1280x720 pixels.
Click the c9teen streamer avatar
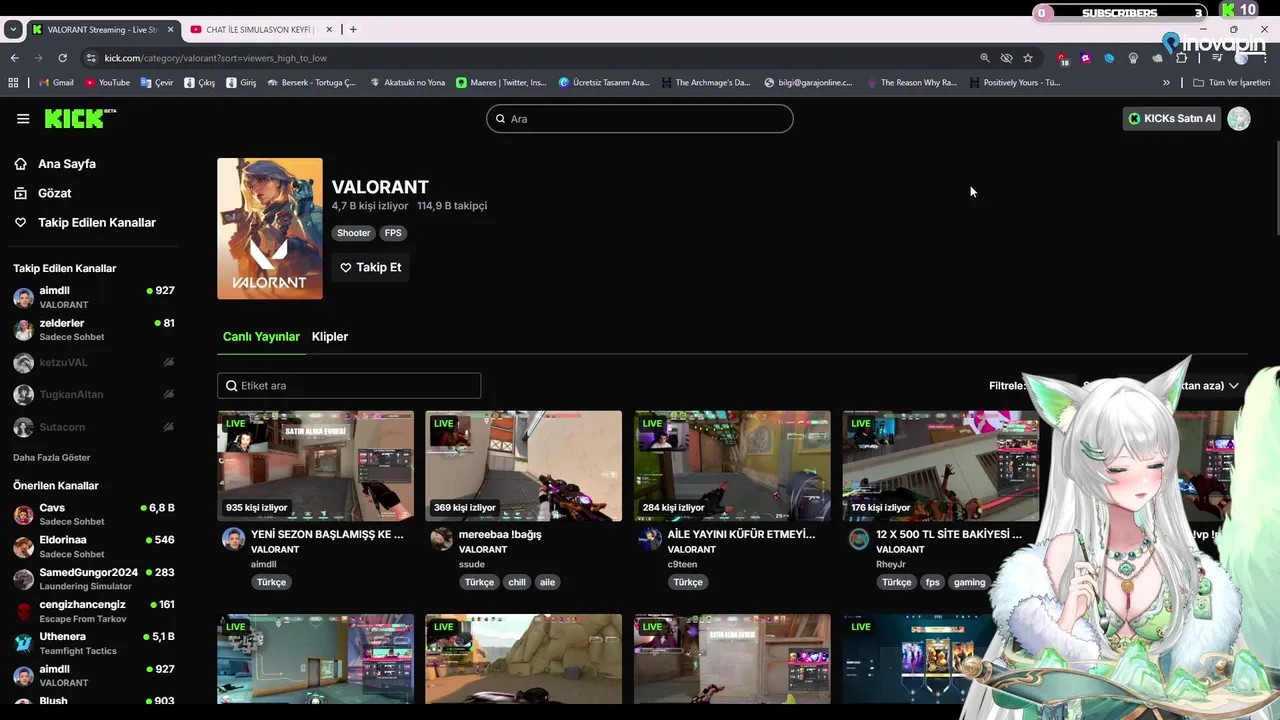(x=650, y=540)
